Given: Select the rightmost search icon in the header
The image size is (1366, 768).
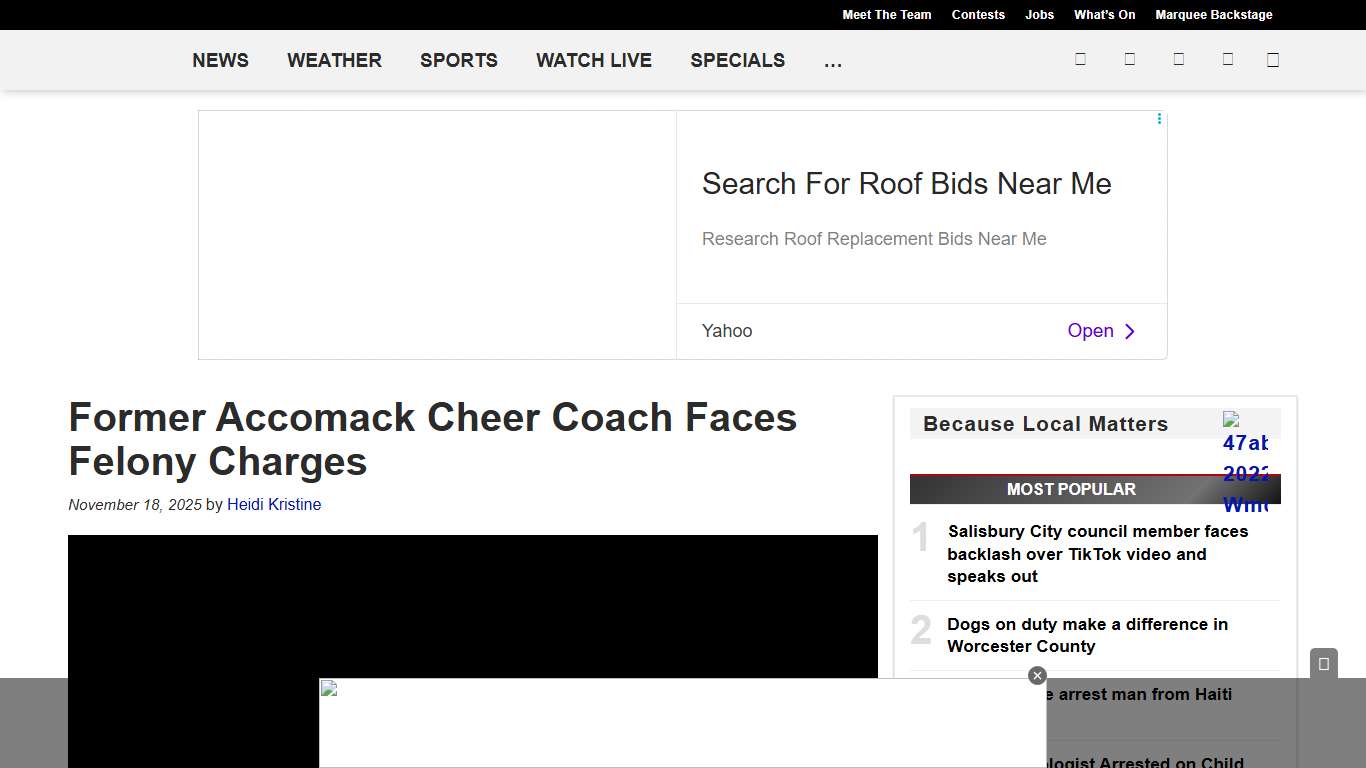Looking at the screenshot, I should coord(1272,59).
